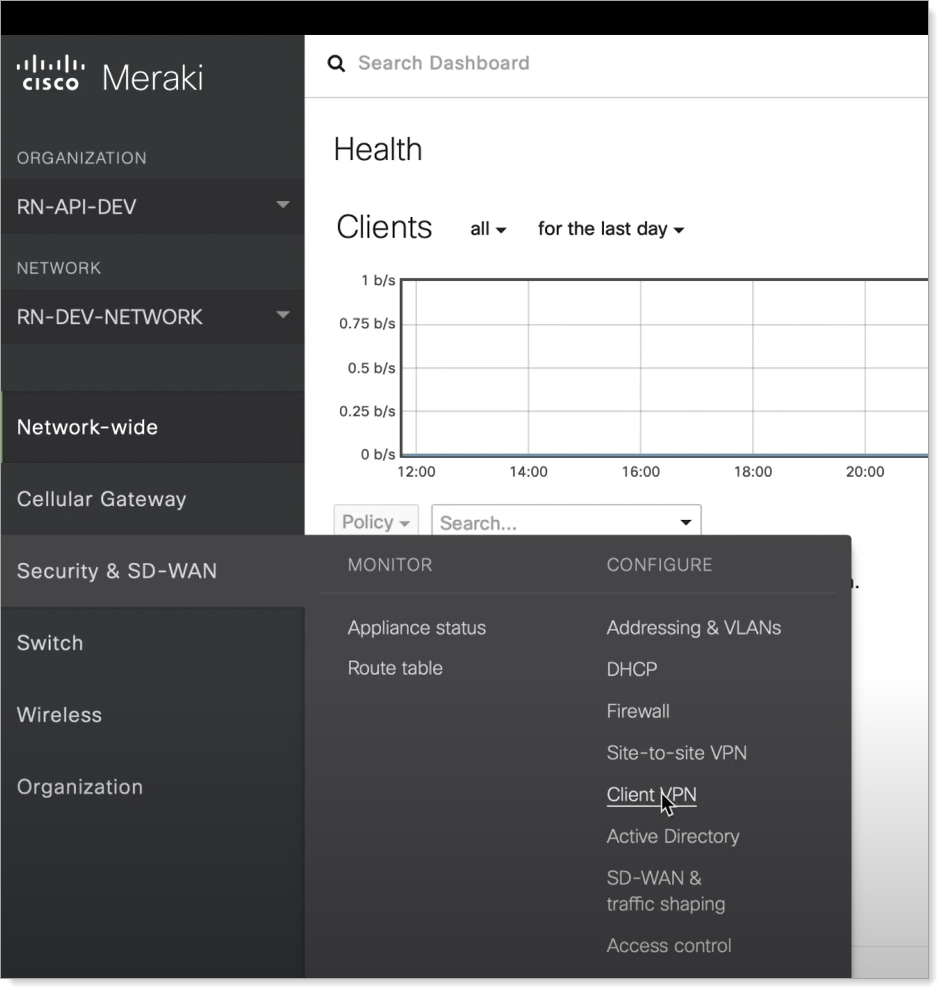Click the 0.5 b/s chart axis label

point(372,368)
